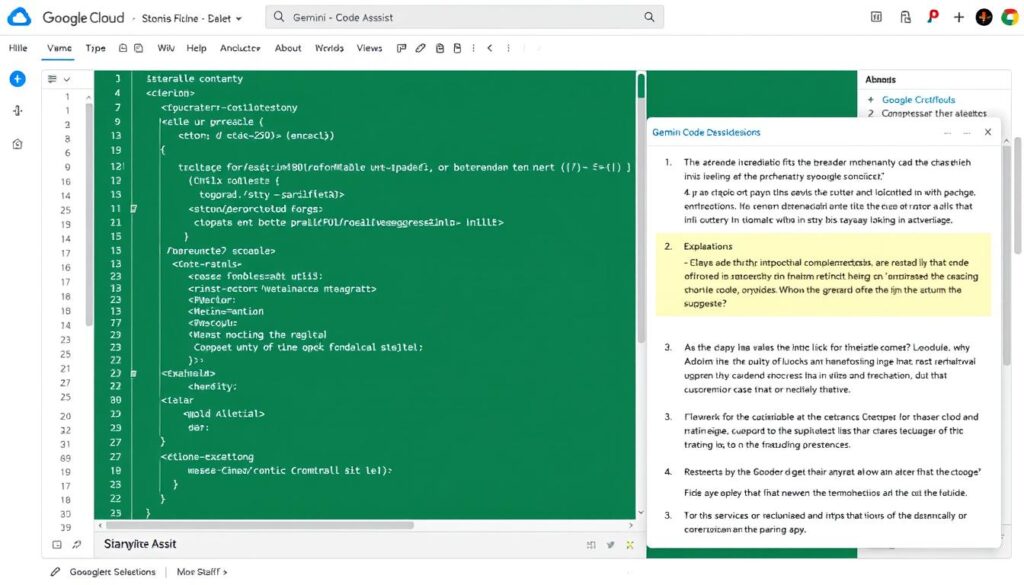Click the bird icon in Sianyiite Assit bar
The height and width of the screenshot is (585, 1024).
pyautogui.click(x=611, y=545)
